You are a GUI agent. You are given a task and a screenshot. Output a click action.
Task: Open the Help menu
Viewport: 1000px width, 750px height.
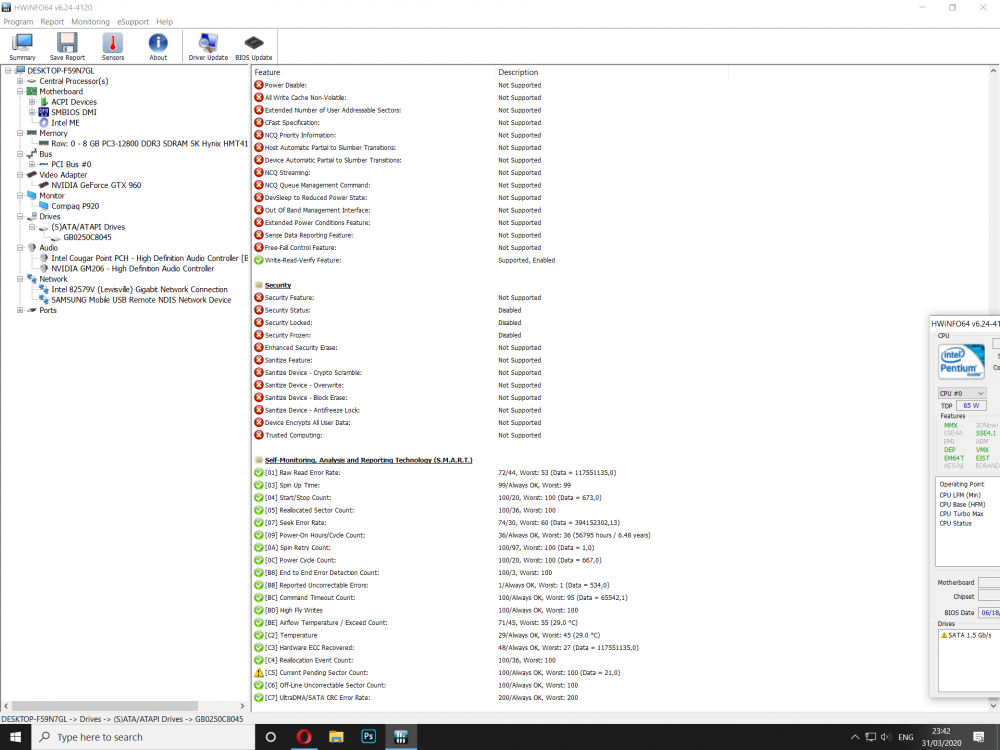165,22
